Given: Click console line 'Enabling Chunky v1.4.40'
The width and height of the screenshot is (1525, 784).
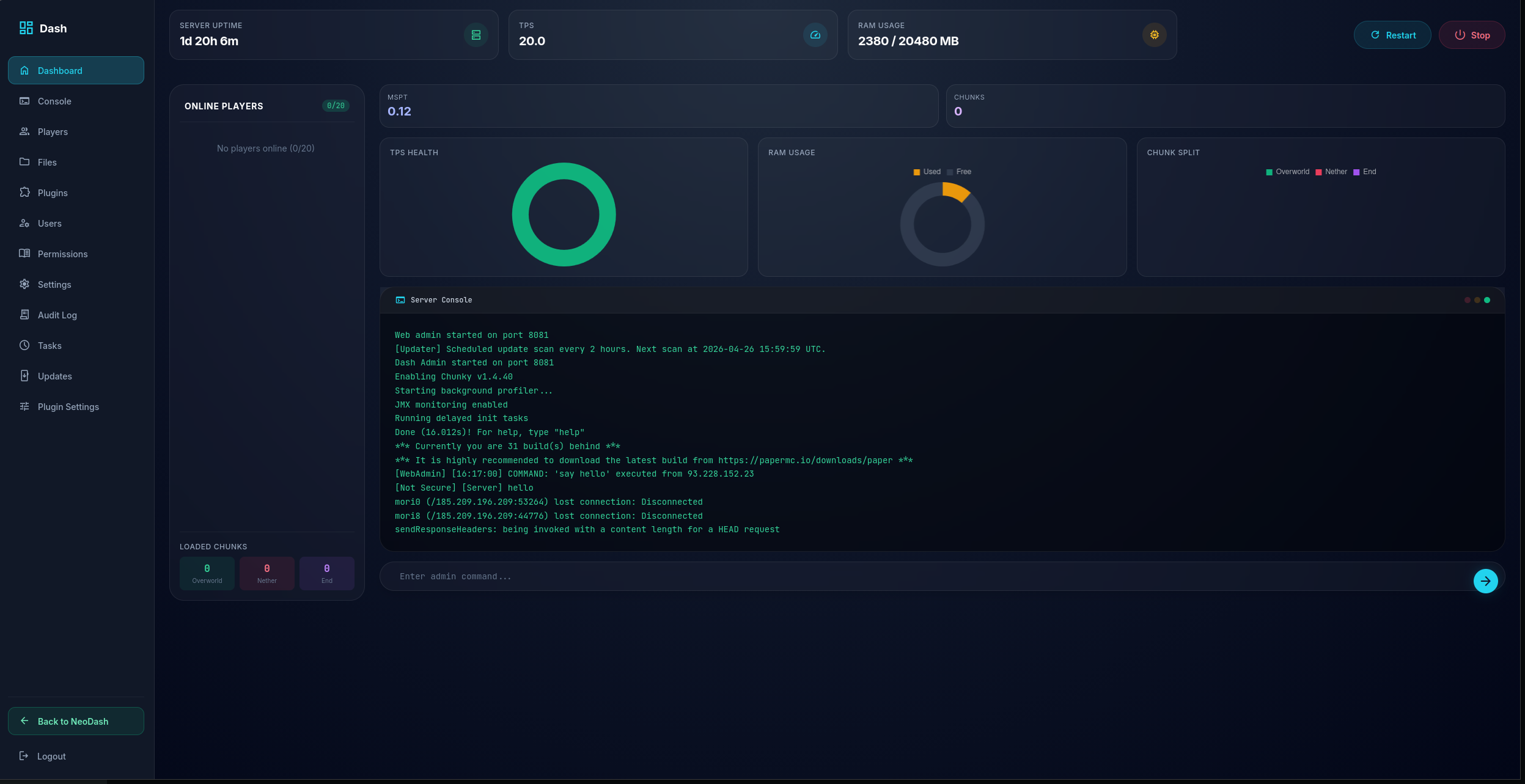Looking at the screenshot, I should tap(454, 377).
